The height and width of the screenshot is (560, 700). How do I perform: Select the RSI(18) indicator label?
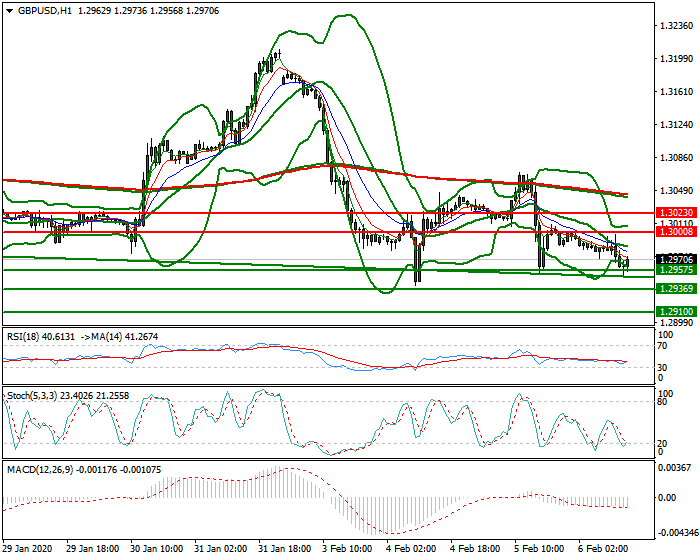coord(25,337)
